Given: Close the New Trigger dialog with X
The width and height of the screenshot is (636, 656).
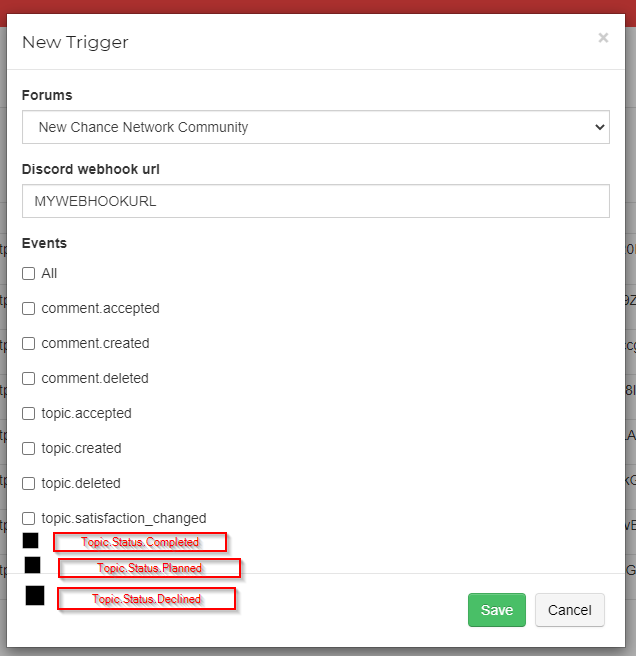Looking at the screenshot, I should [603, 38].
